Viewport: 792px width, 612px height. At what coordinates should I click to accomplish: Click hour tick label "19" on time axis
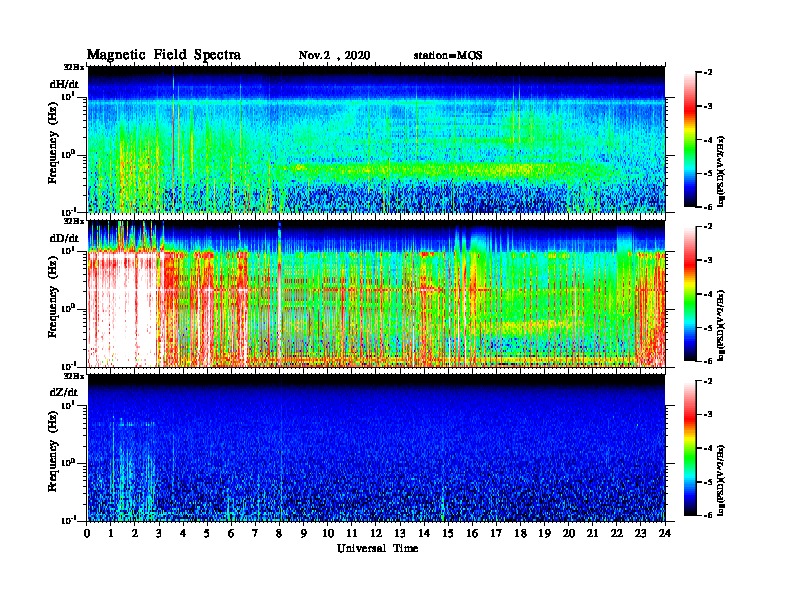pyautogui.click(x=544, y=534)
